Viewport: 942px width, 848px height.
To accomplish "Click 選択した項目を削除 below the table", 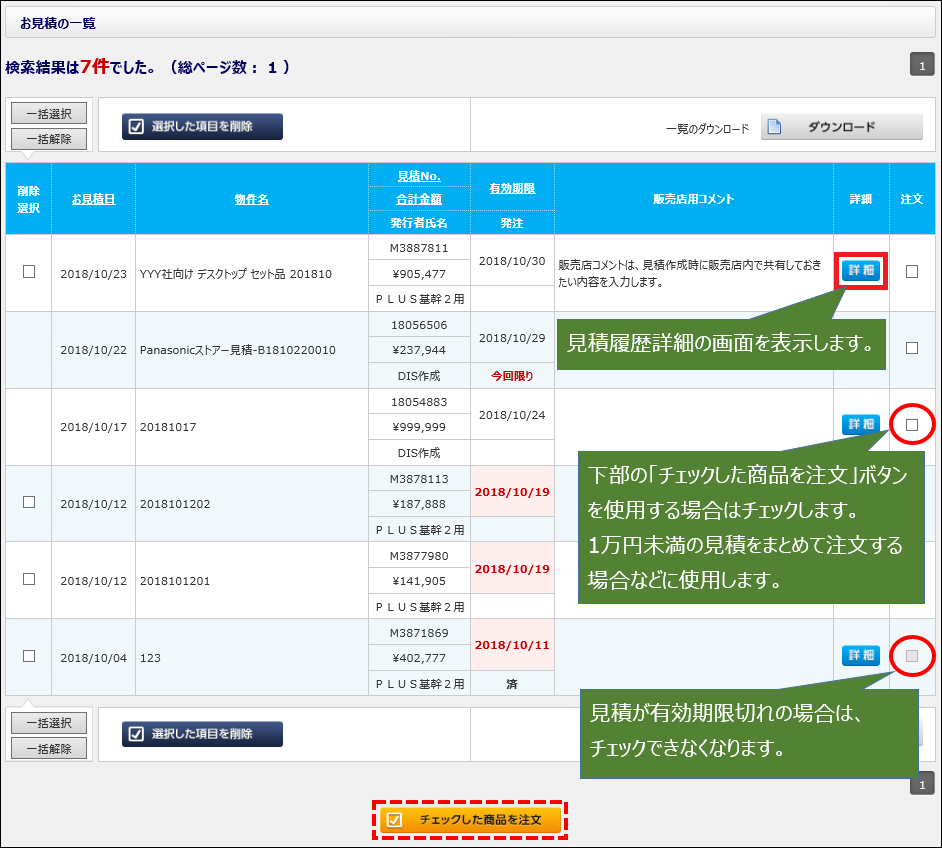I will pyautogui.click(x=203, y=734).
